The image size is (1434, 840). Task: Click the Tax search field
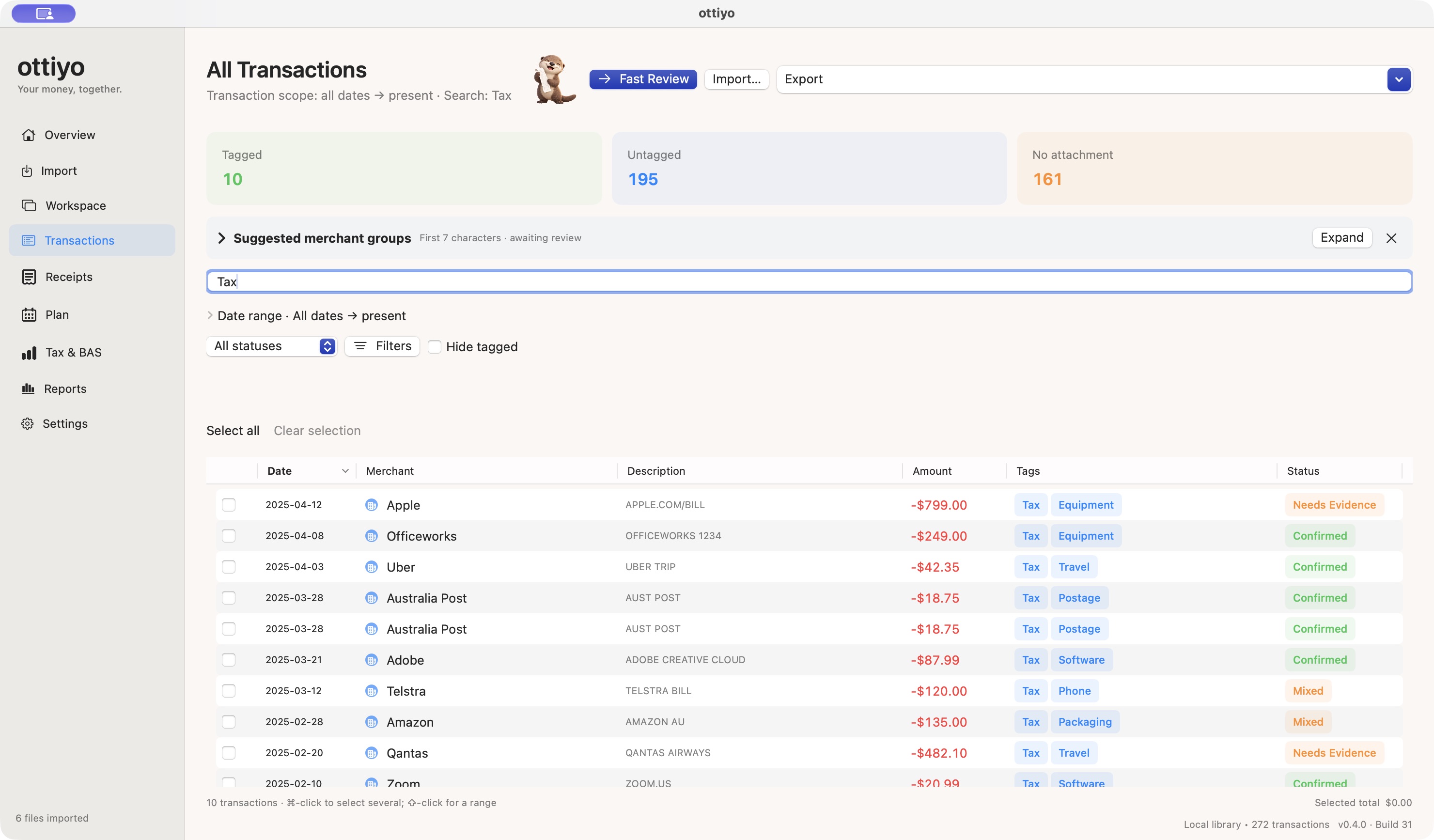coord(809,282)
